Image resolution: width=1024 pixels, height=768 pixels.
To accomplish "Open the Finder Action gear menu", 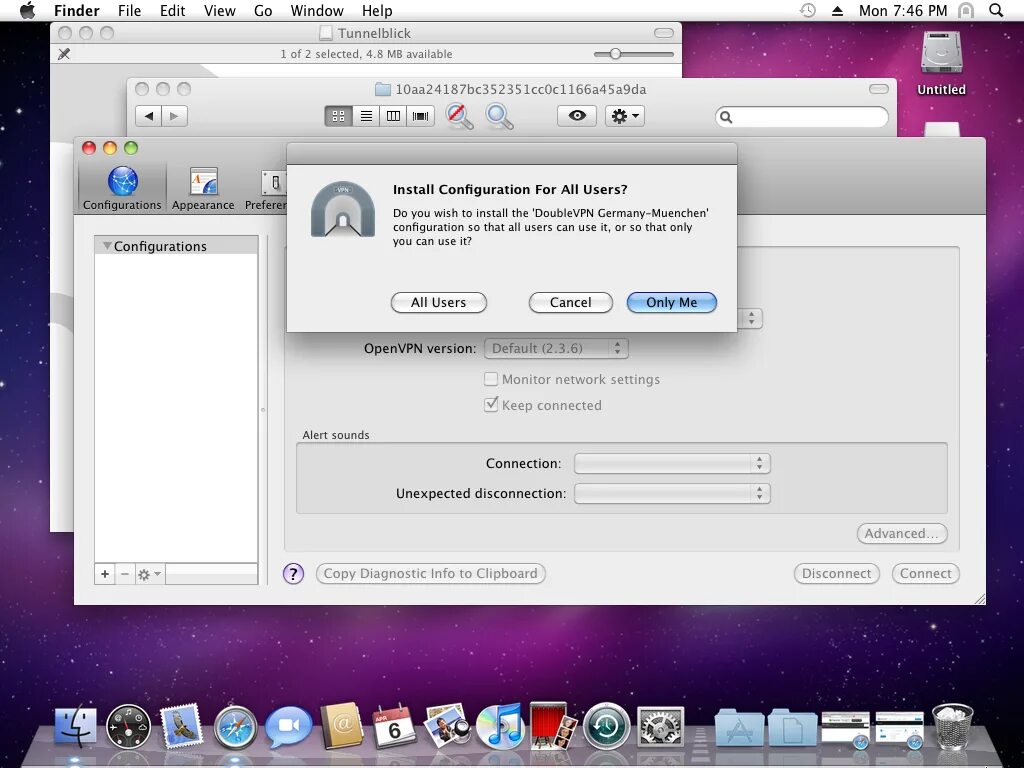I will pyautogui.click(x=625, y=116).
